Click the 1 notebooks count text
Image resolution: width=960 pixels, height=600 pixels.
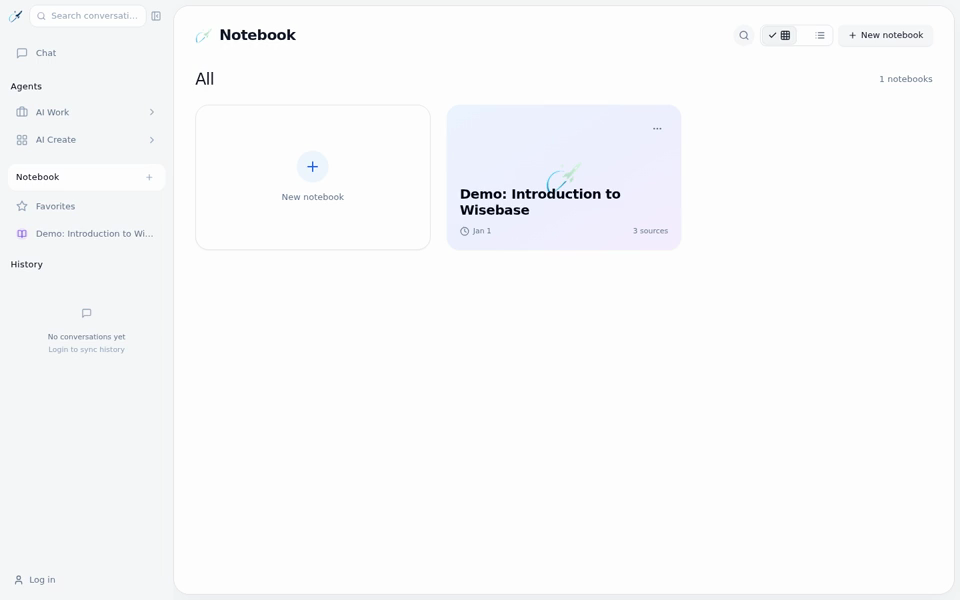(906, 79)
